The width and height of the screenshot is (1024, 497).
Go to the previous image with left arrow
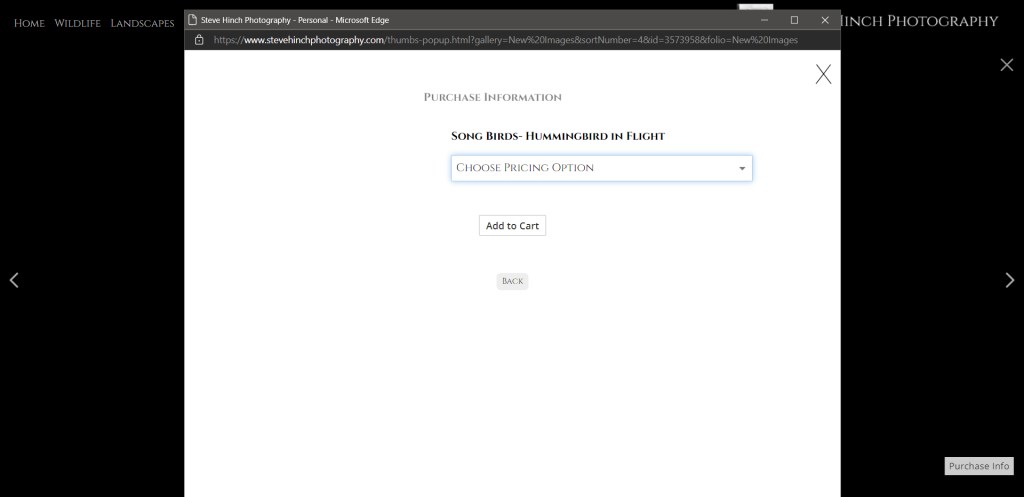14,280
